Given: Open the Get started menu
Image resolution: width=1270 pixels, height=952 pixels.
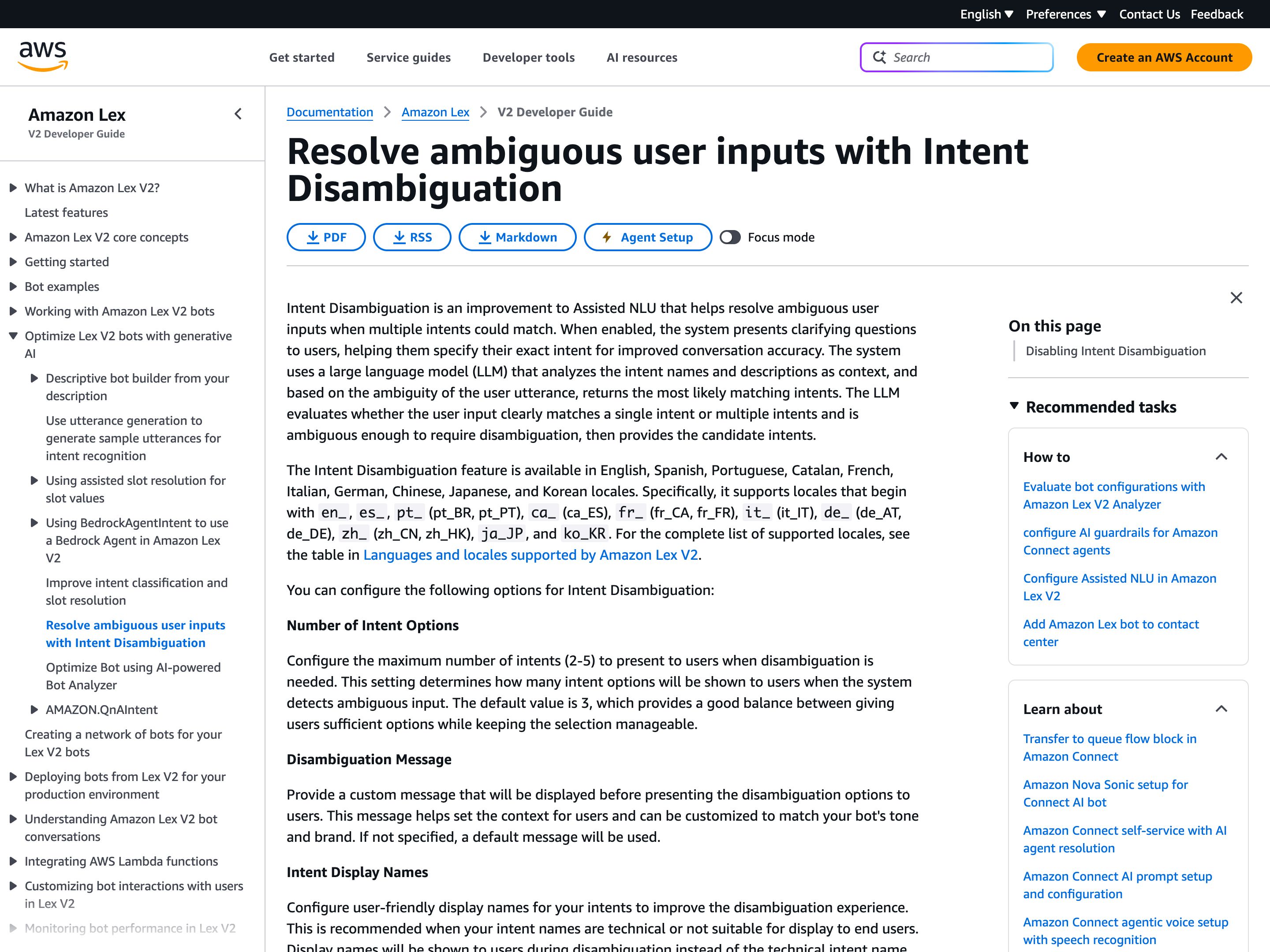Looking at the screenshot, I should [x=302, y=57].
